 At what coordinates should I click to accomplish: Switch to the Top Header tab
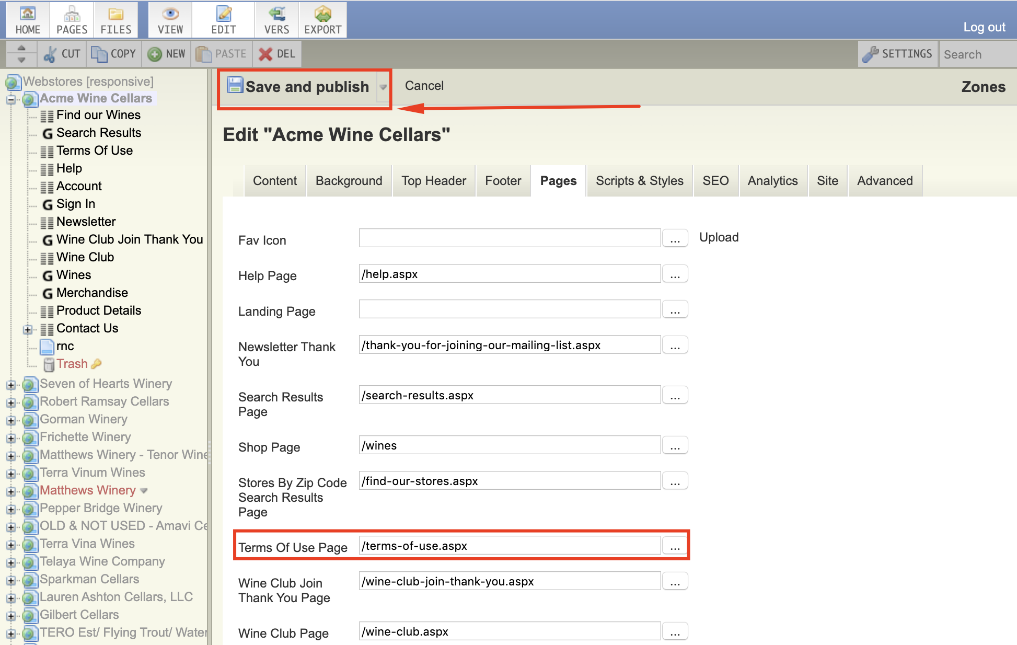pyautogui.click(x=434, y=180)
